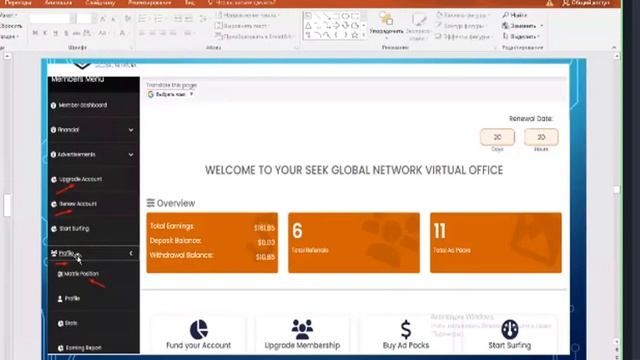Expand the shapes gallery more arrow
This screenshot has height=360, width=640.
tap(364, 36)
